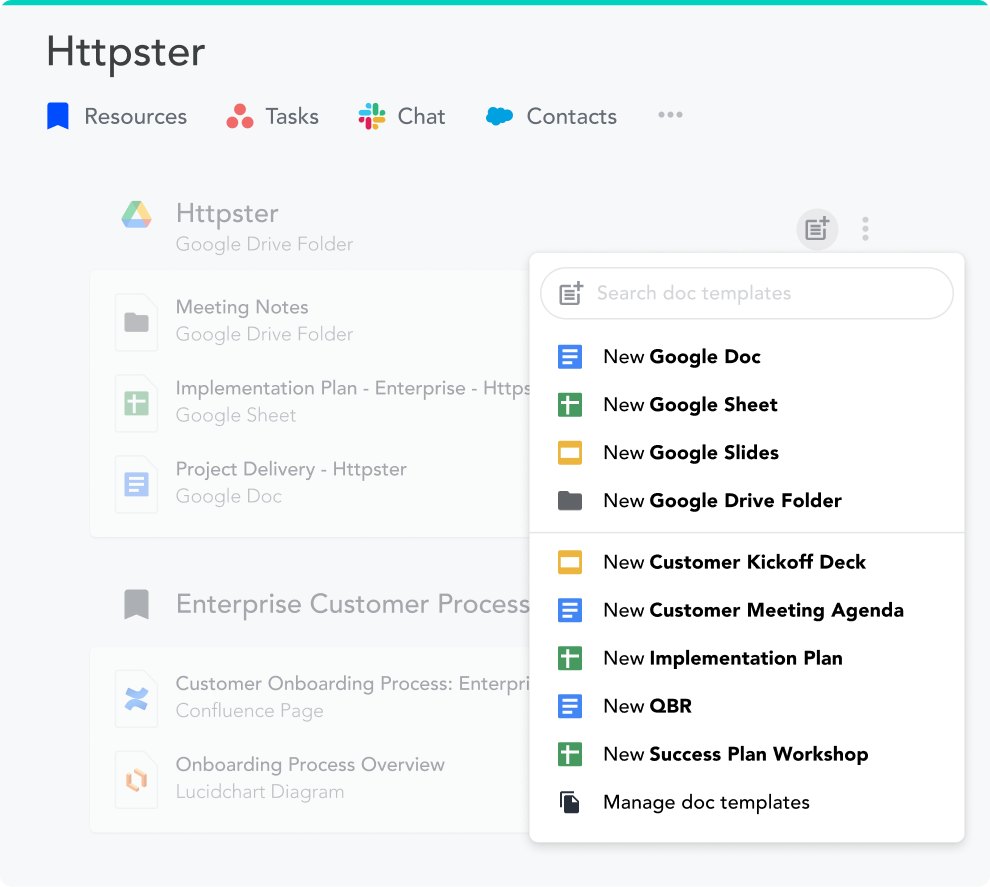Click the Google Sheet icon beside Implementation Plan - Enterprise
The height and width of the screenshot is (887, 990).
(x=136, y=403)
